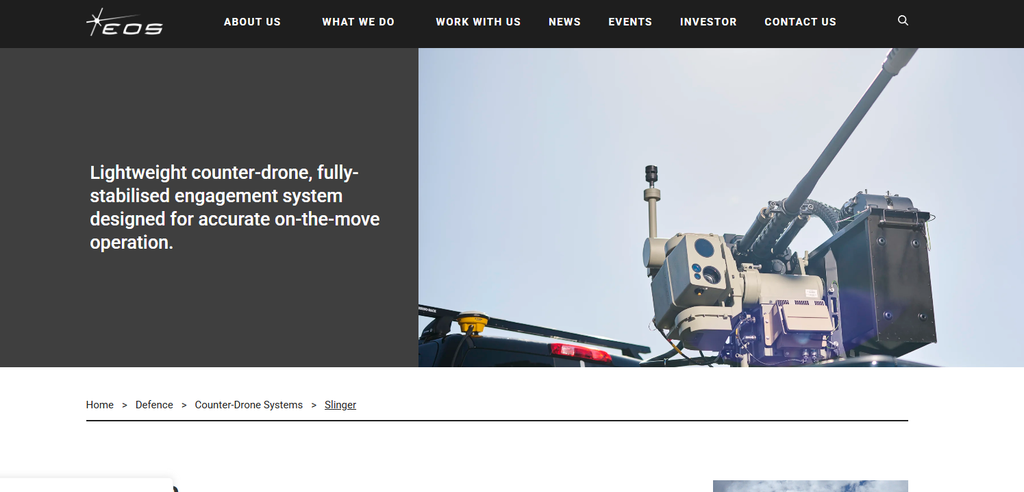Viewport: 1024px width, 492px height.
Task: Open the About Us menu
Action: [252, 22]
